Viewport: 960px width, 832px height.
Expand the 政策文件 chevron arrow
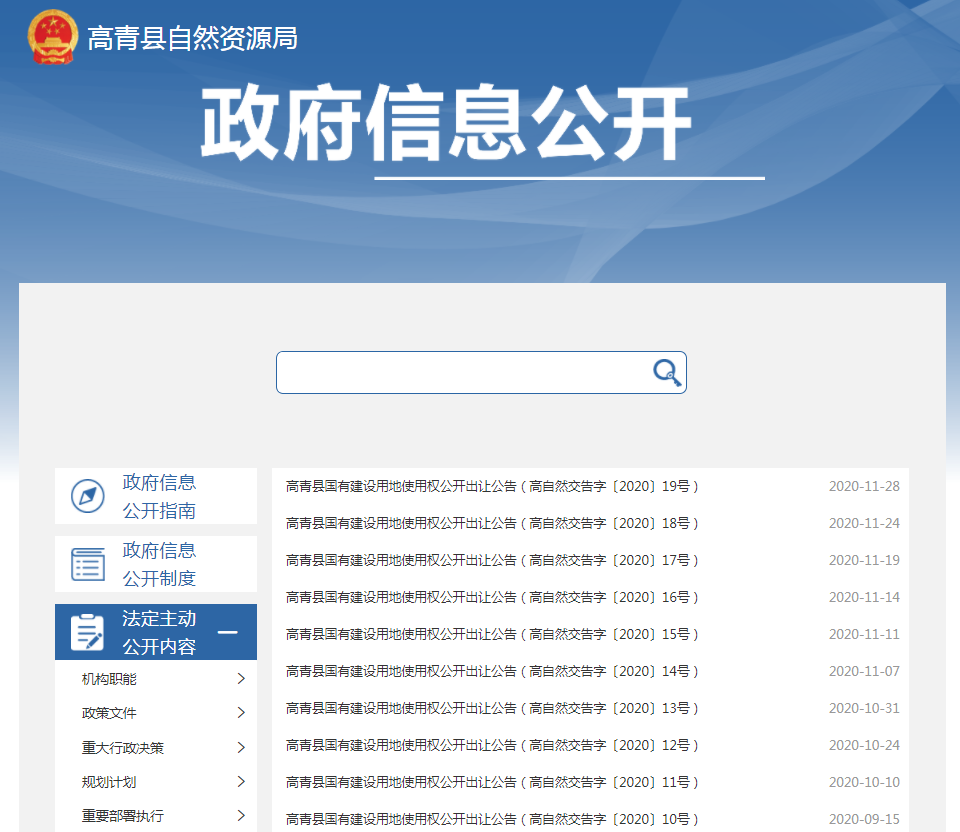coord(241,713)
